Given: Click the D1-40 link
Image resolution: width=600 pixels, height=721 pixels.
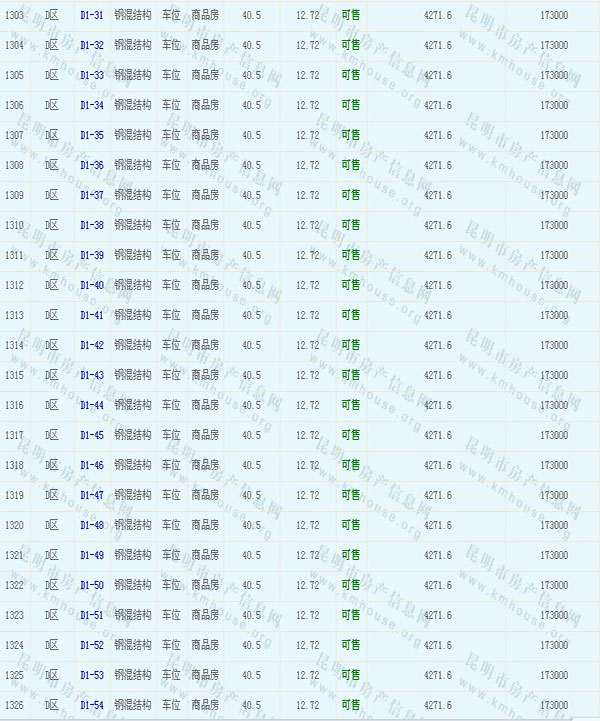Looking at the screenshot, I should (x=92, y=285).
